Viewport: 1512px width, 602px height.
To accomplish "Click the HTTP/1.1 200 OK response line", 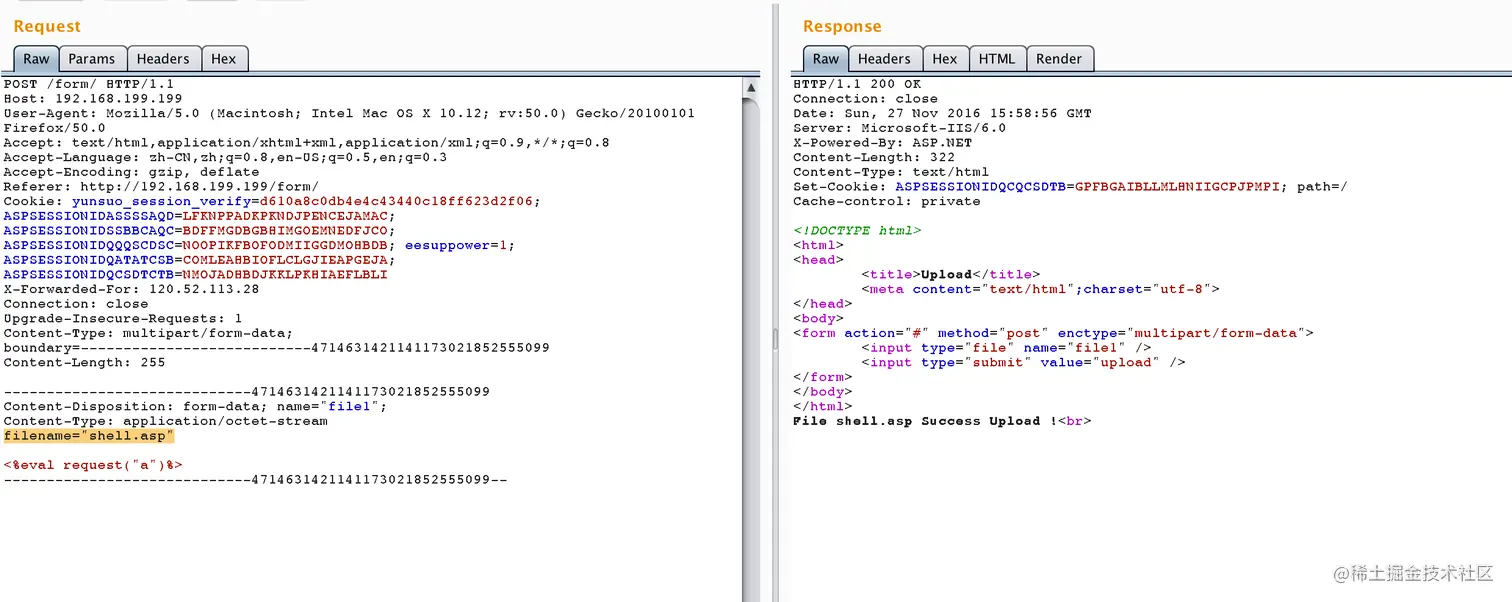I will pos(857,84).
